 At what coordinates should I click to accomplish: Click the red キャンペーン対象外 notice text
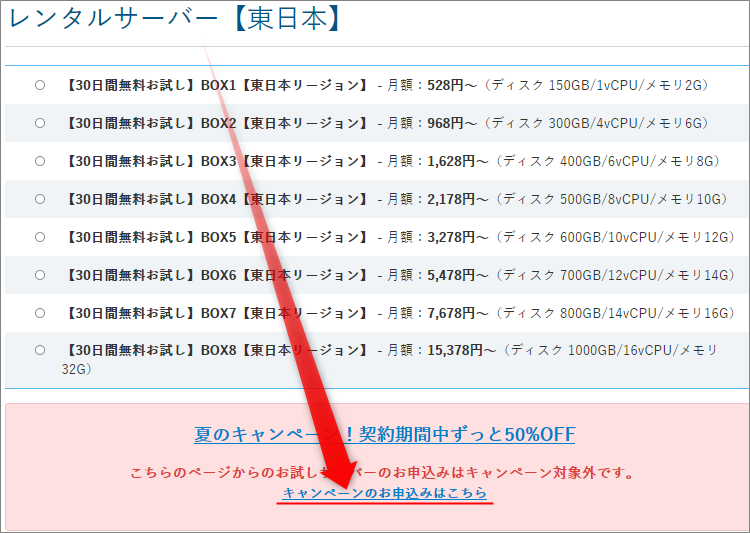[384, 472]
